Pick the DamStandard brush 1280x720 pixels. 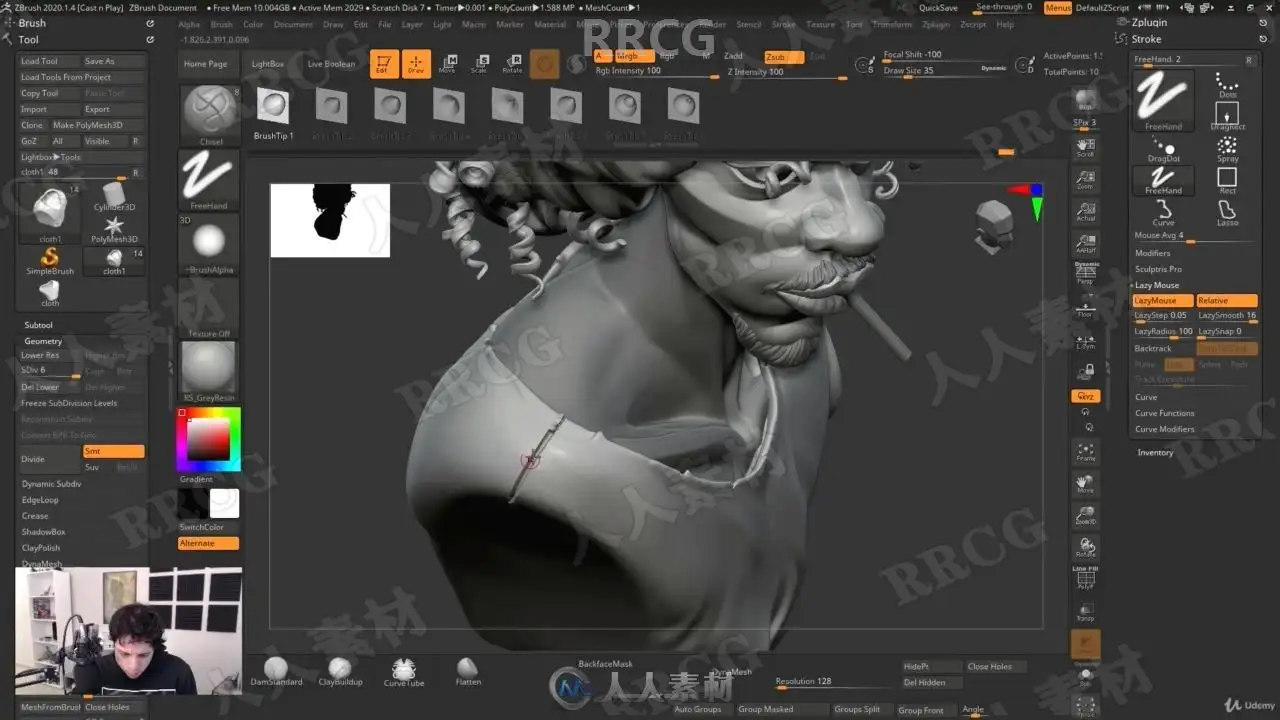click(275, 672)
